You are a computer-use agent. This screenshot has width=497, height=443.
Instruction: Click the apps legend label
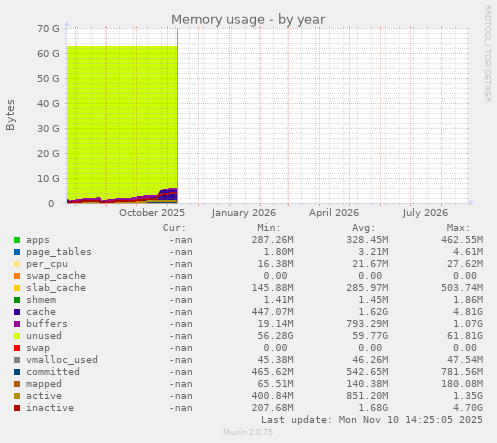pyautogui.click(x=38, y=240)
